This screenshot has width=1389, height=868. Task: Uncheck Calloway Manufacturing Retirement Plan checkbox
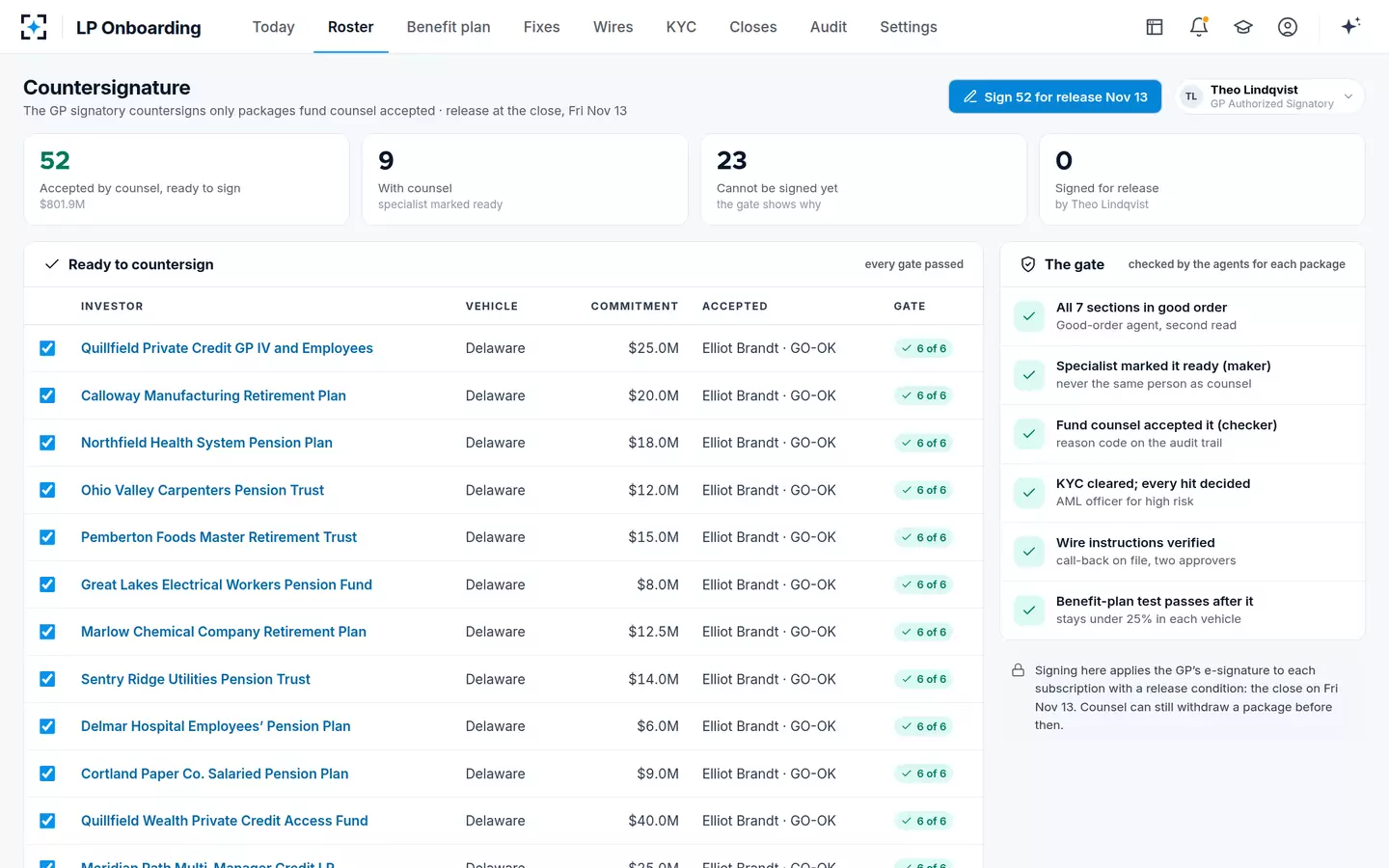point(47,395)
